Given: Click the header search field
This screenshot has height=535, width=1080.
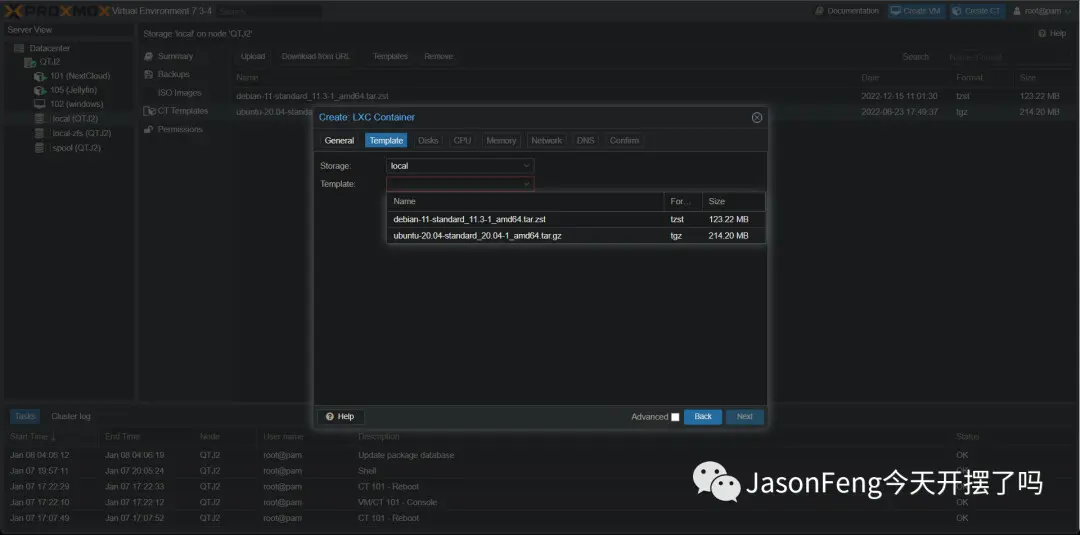Looking at the screenshot, I should pos(269,11).
